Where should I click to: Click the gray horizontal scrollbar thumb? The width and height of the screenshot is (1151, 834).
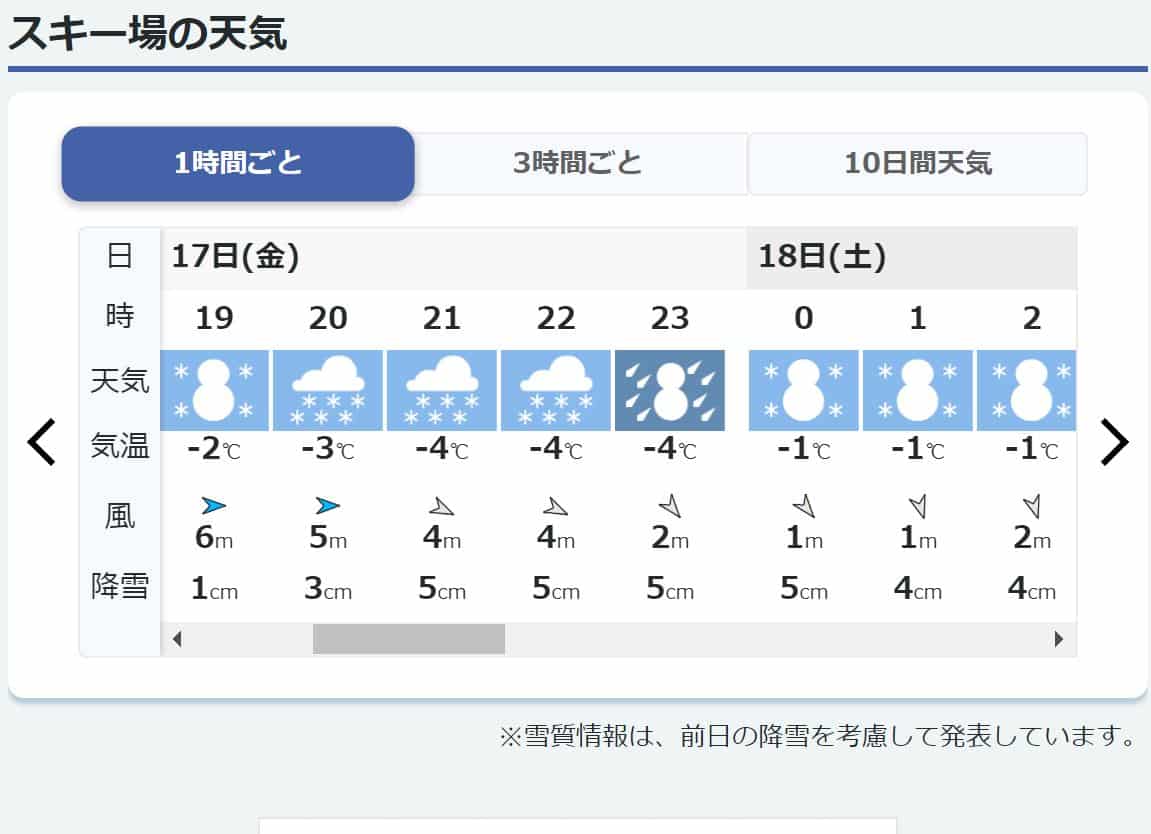click(x=409, y=639)
